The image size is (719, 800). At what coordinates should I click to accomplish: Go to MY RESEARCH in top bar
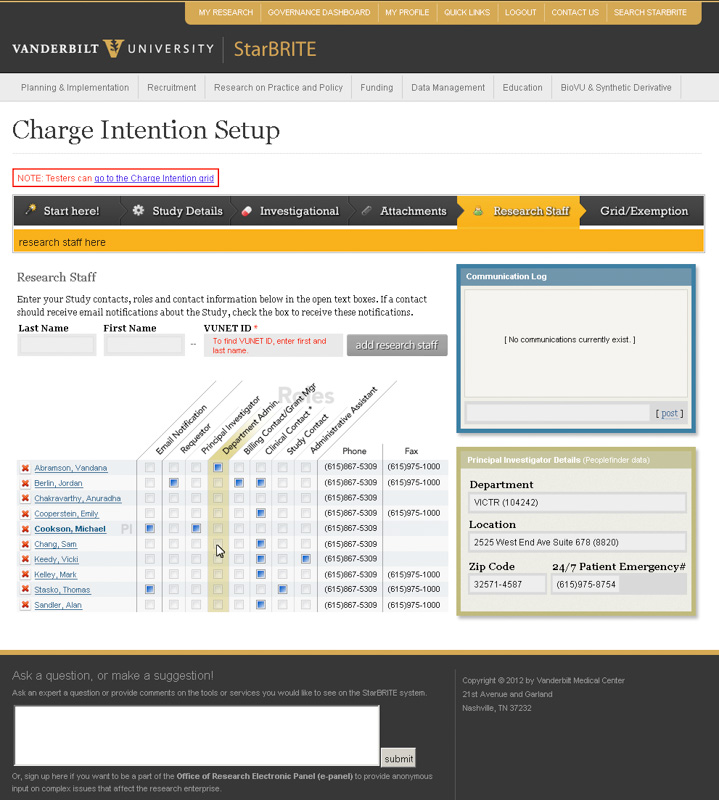tap(226, 12)
